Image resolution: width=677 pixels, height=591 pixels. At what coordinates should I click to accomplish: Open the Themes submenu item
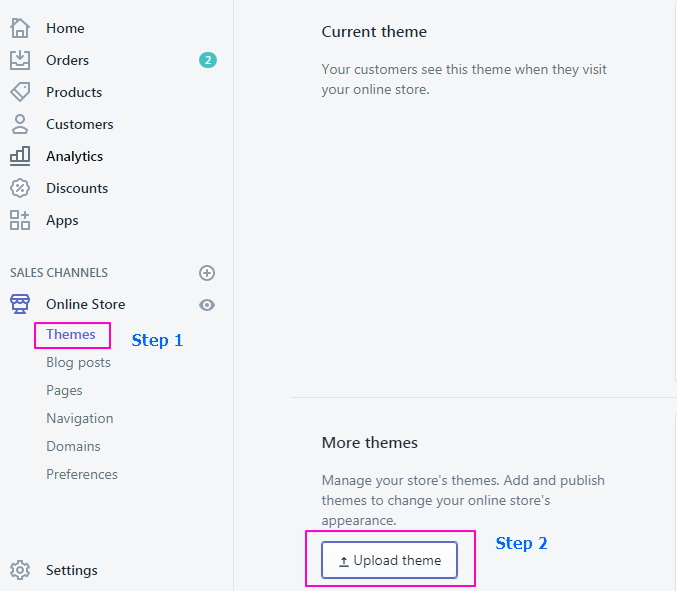[x=71, y=334]
